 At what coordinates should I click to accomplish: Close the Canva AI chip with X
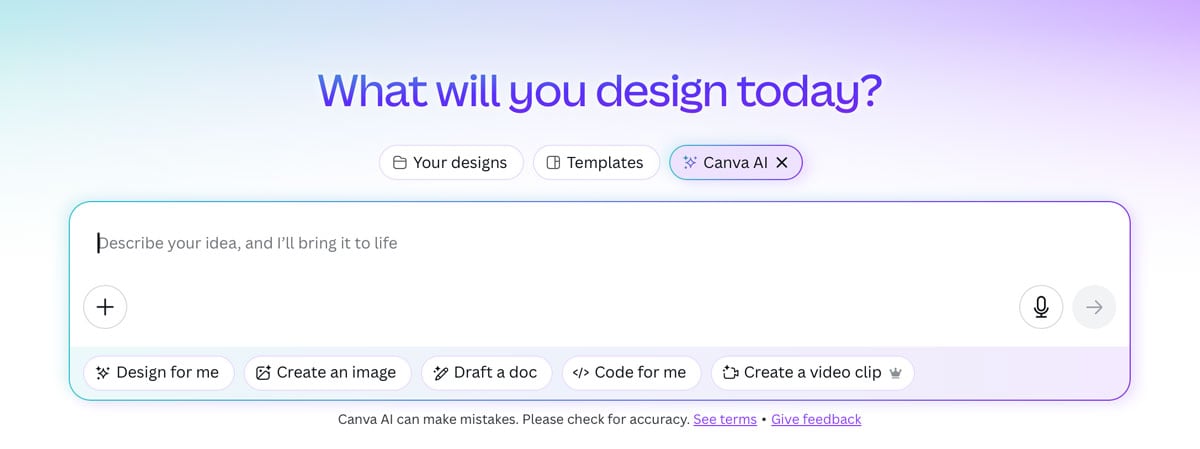tap(782, 162)
